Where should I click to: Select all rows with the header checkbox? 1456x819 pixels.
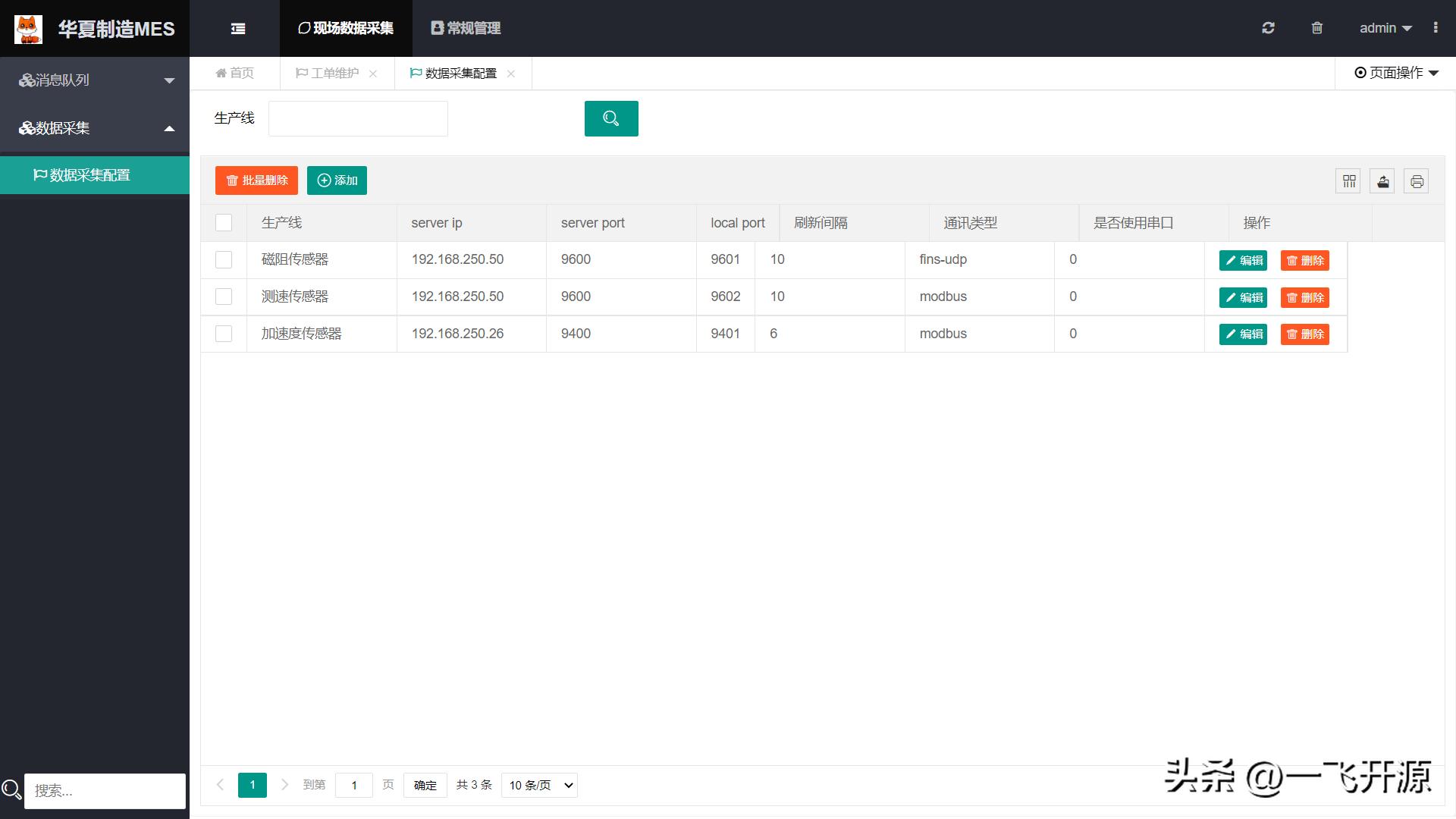pos(224,222)
